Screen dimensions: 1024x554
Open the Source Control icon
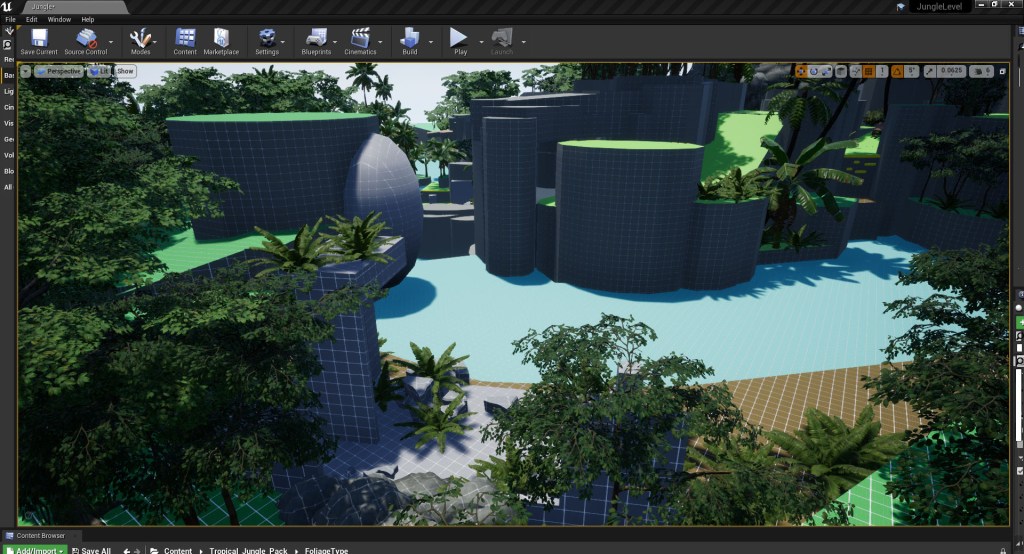pos(86,38)
